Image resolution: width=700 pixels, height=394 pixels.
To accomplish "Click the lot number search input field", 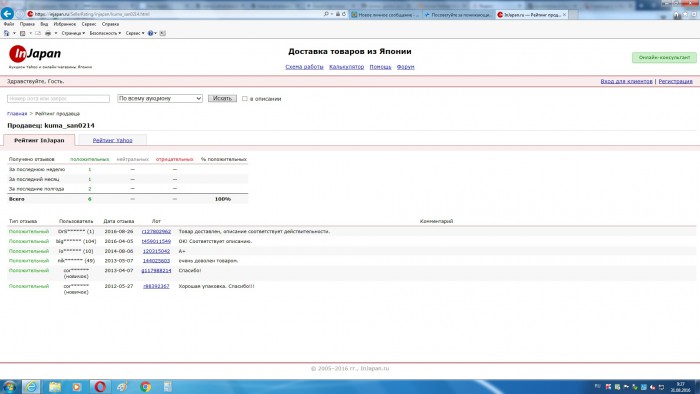I will tap(58, 99).
